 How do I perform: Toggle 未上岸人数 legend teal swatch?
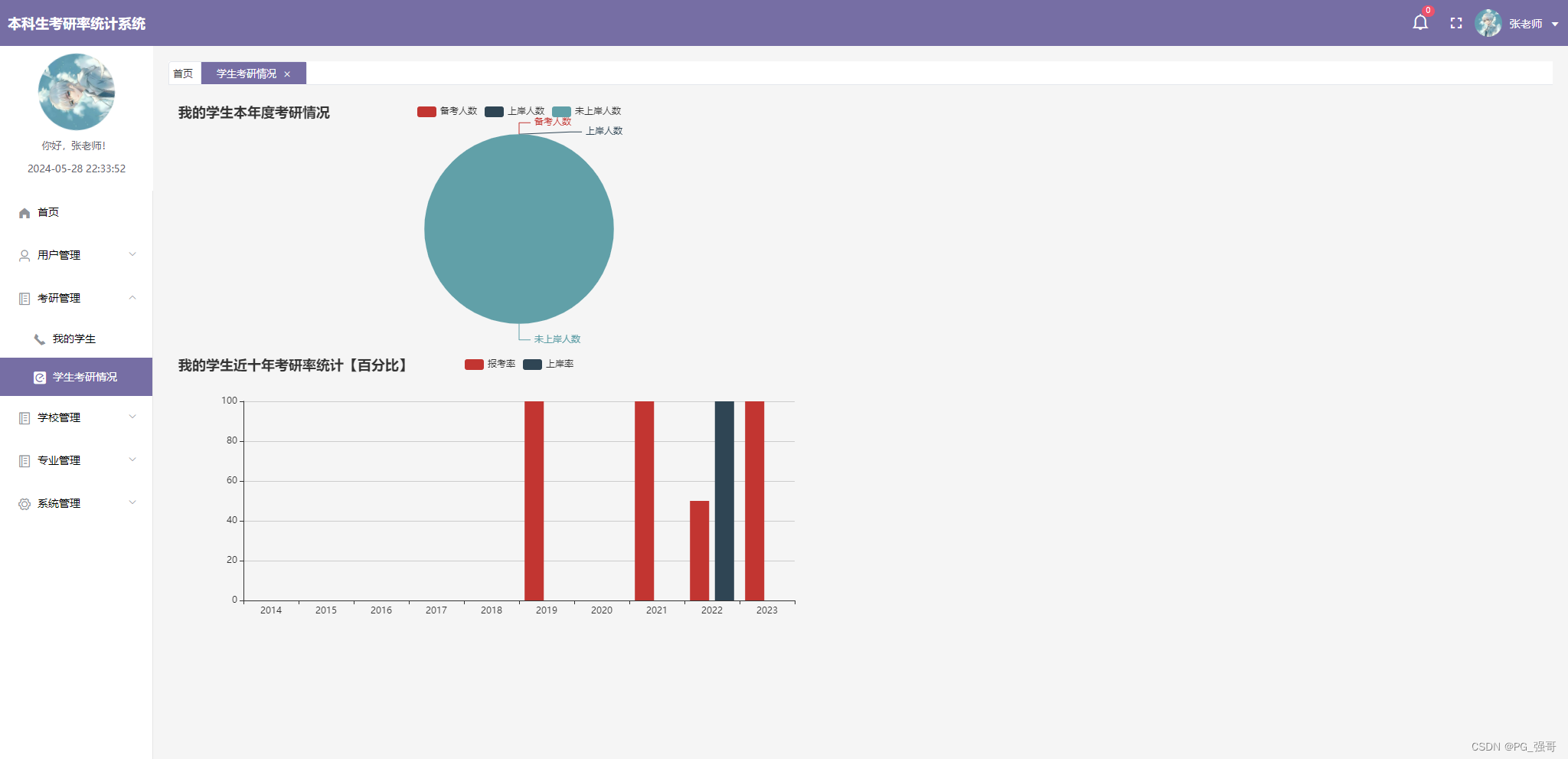click(x=561, y=111)
